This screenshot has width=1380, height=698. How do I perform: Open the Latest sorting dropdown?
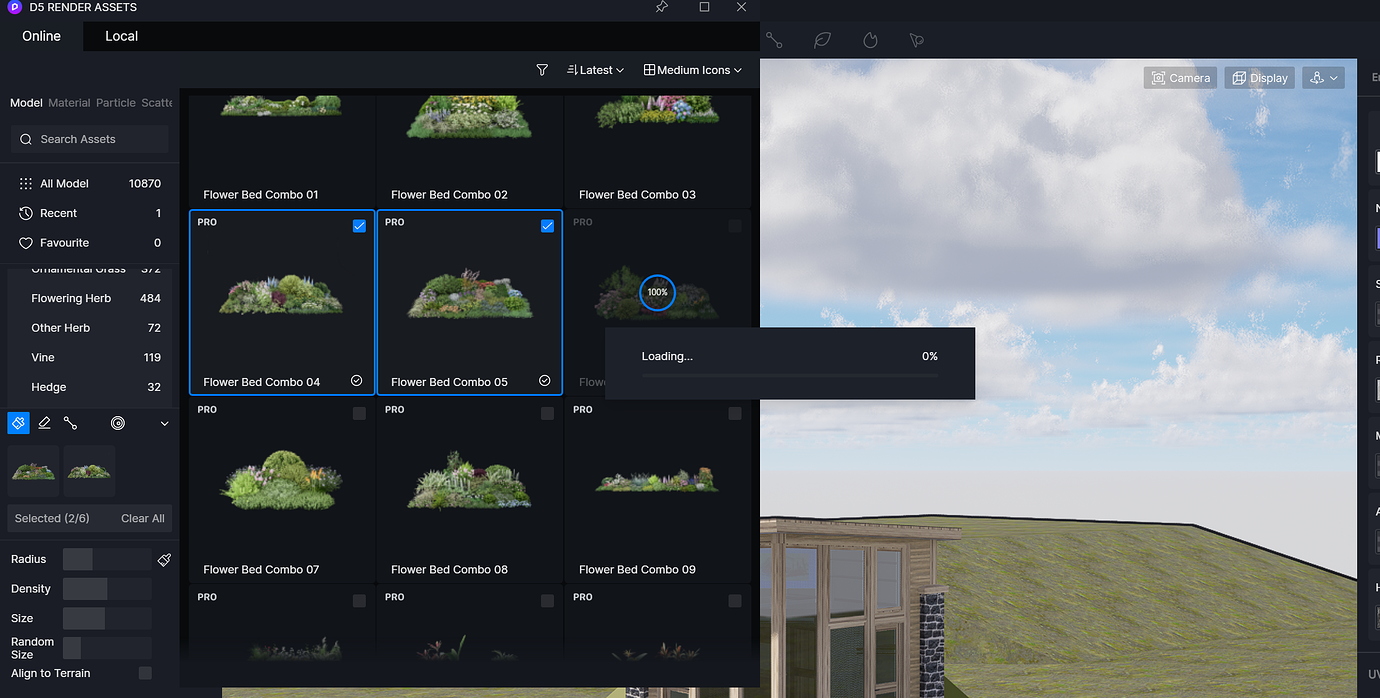pos(595,70)
